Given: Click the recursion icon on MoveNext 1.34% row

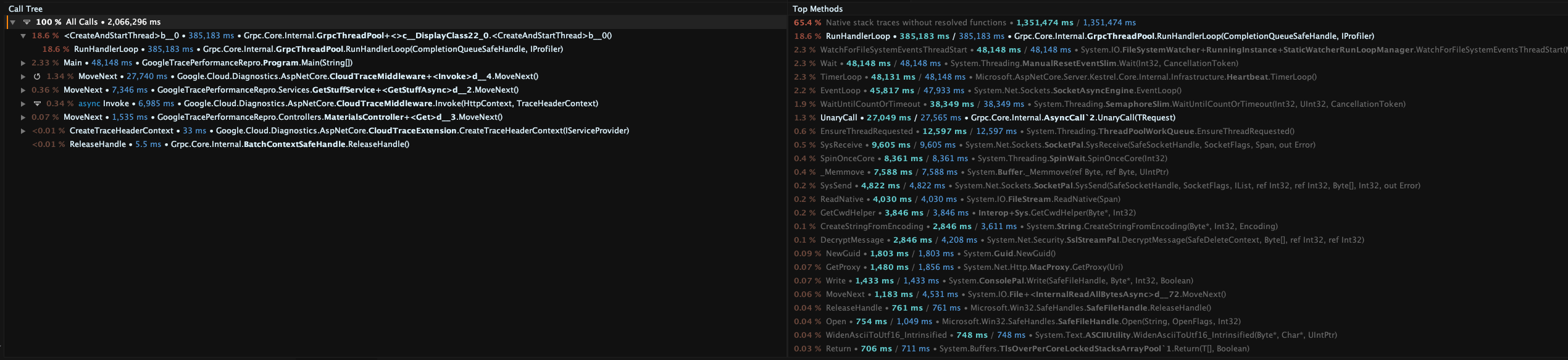Looking at the screenshot, I should point(37,77).
